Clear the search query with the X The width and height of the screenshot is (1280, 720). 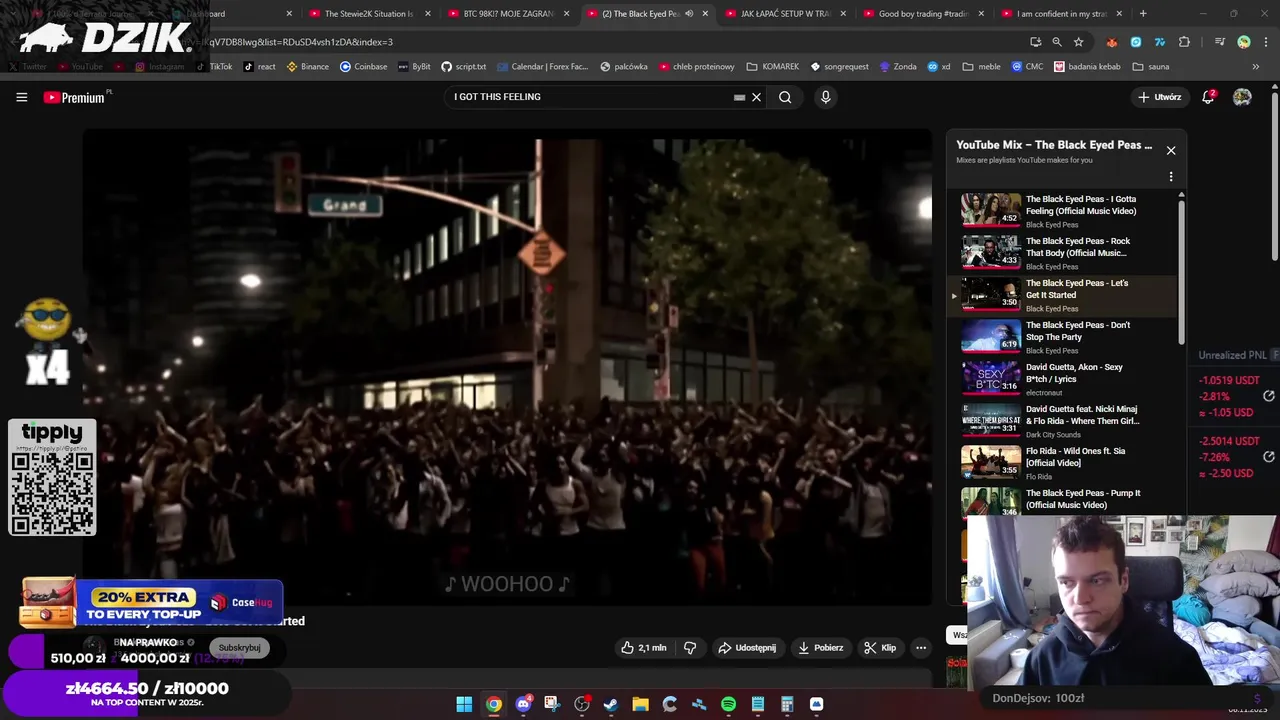[x=757, y=97]
